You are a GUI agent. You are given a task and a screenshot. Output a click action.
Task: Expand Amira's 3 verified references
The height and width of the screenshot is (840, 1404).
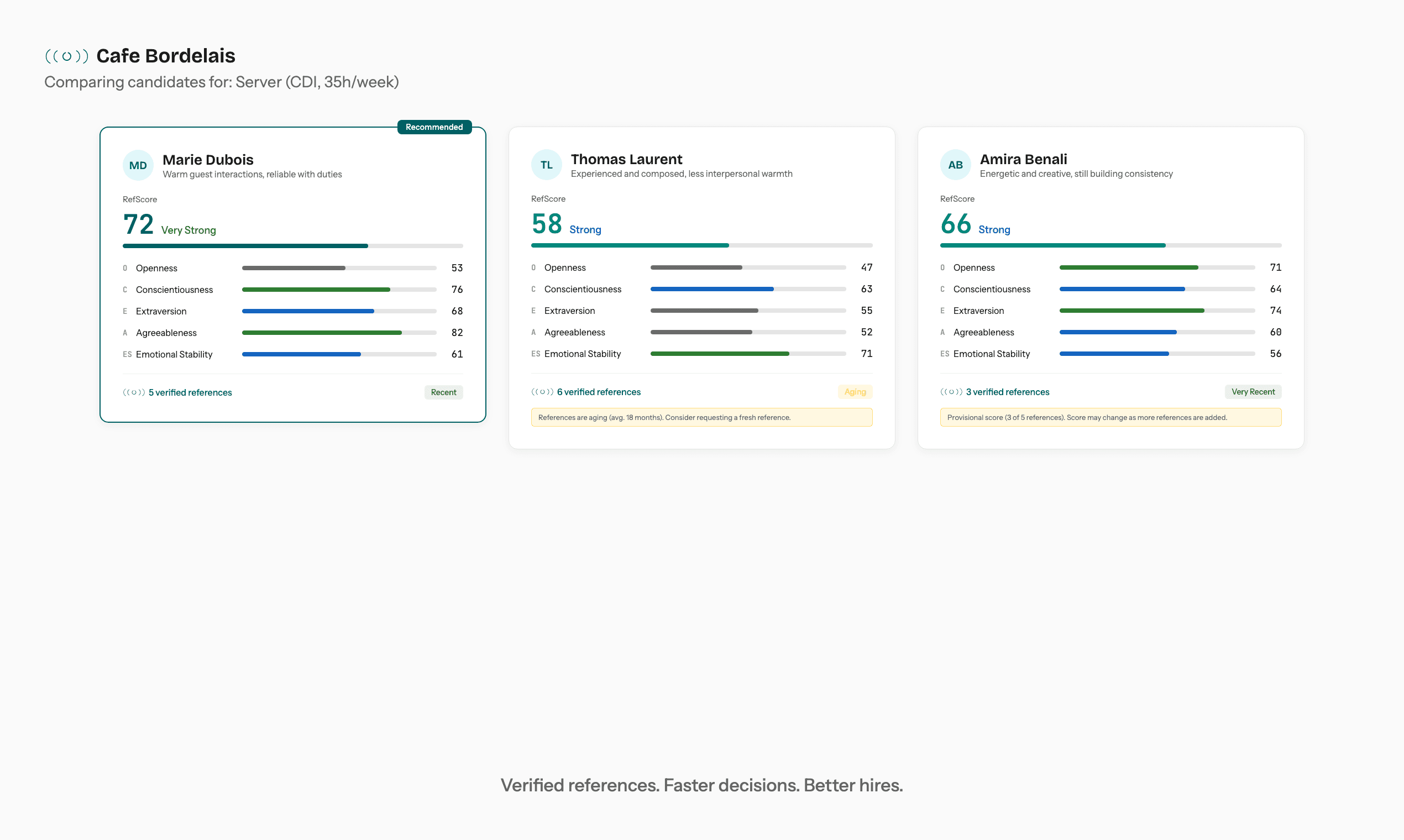pyautogui.click(x=1008, y=391)
